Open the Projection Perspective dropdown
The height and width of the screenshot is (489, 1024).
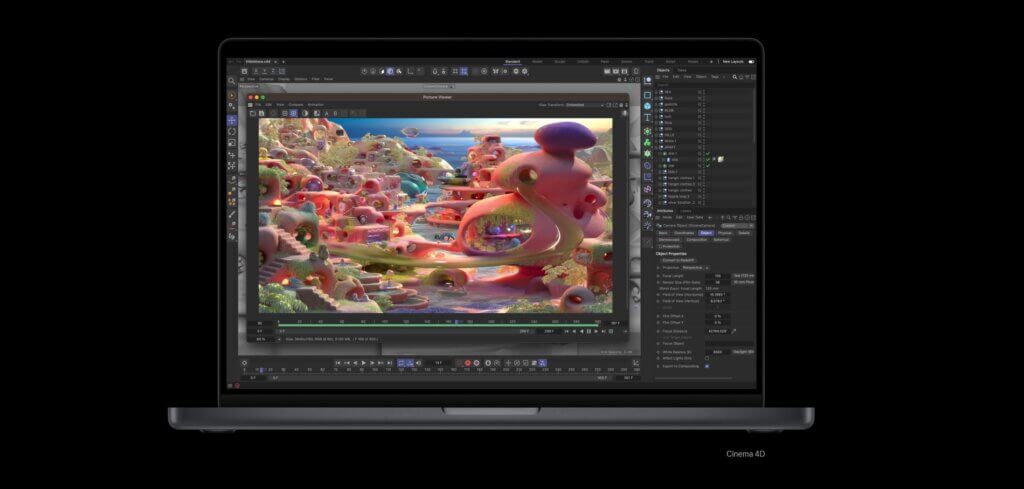click(696, 268)
